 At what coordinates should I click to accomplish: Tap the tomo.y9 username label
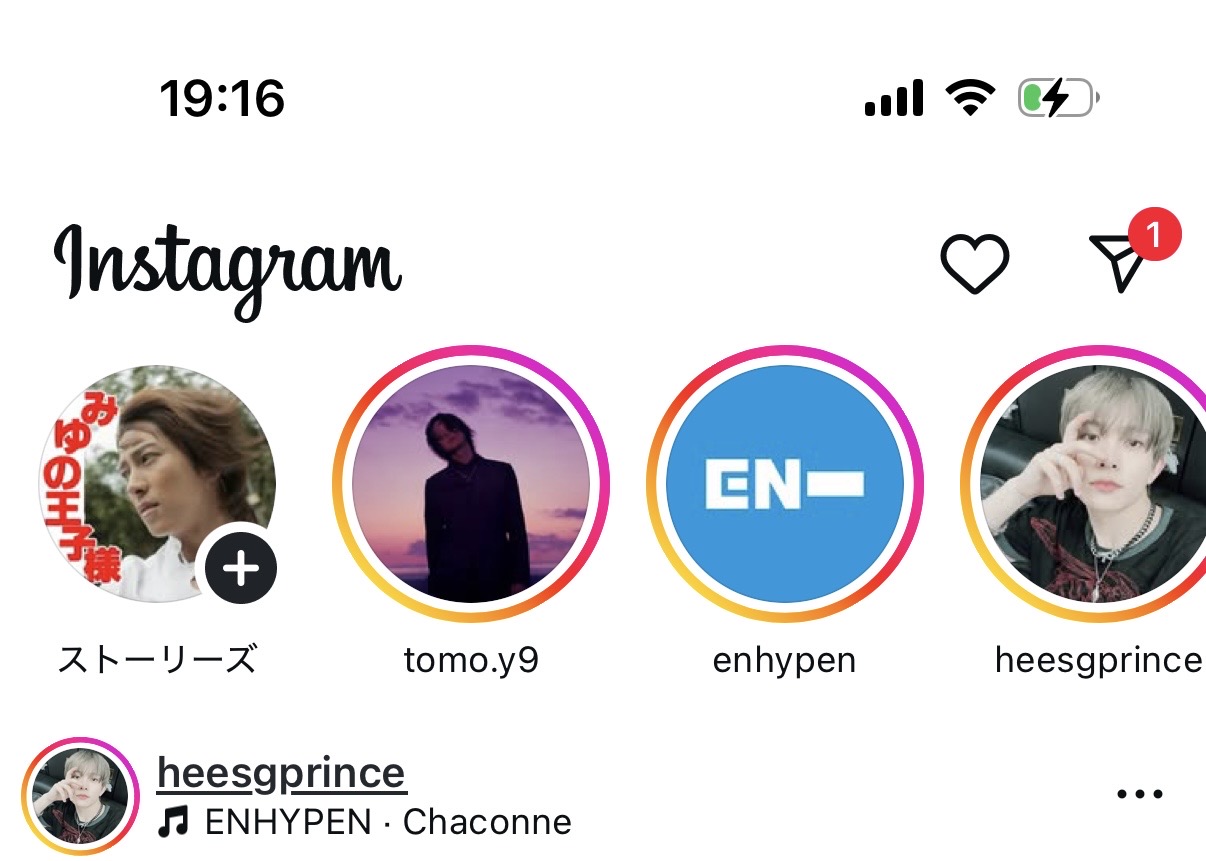coord(471,660)
